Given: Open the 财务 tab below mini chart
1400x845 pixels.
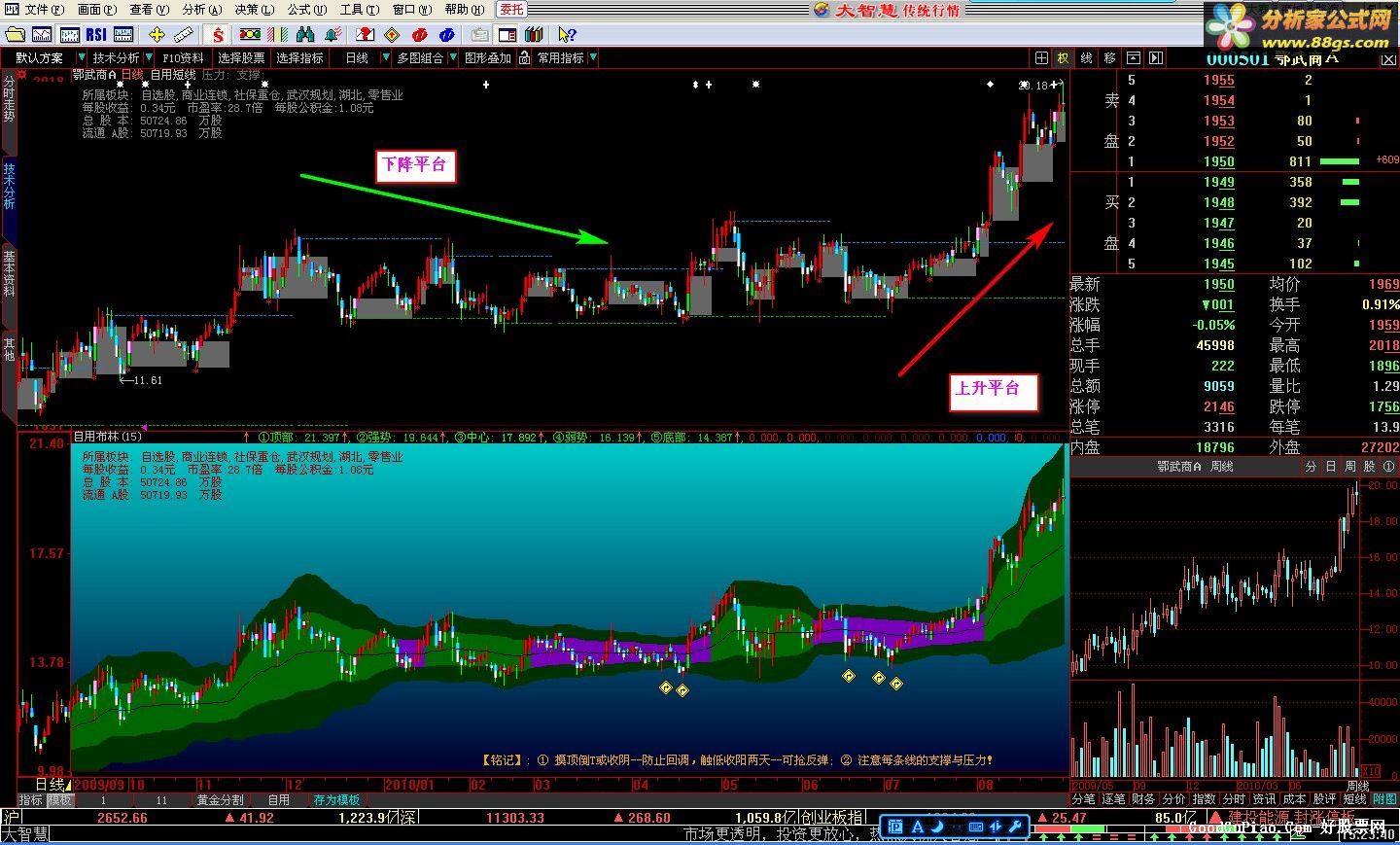Looking at the screenshot, I should point(1143,799).
